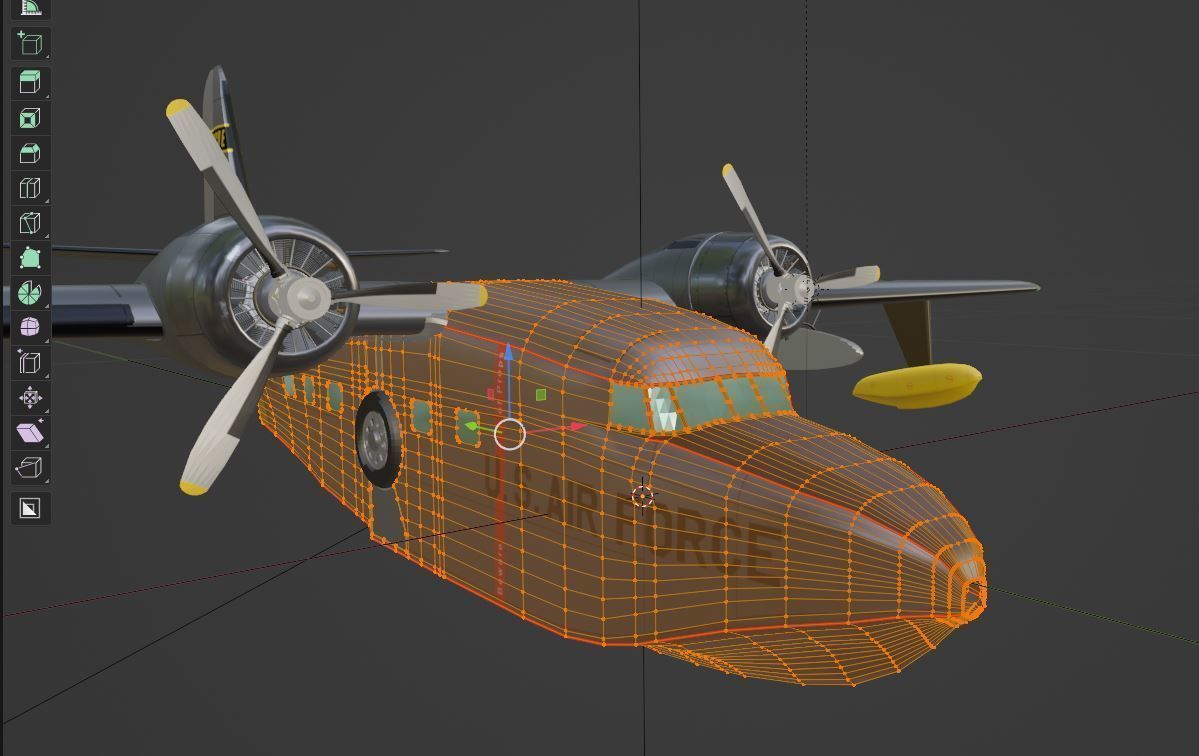
Task: Click the green Y-axis gizmo arrow
Action: coord(473,427)
